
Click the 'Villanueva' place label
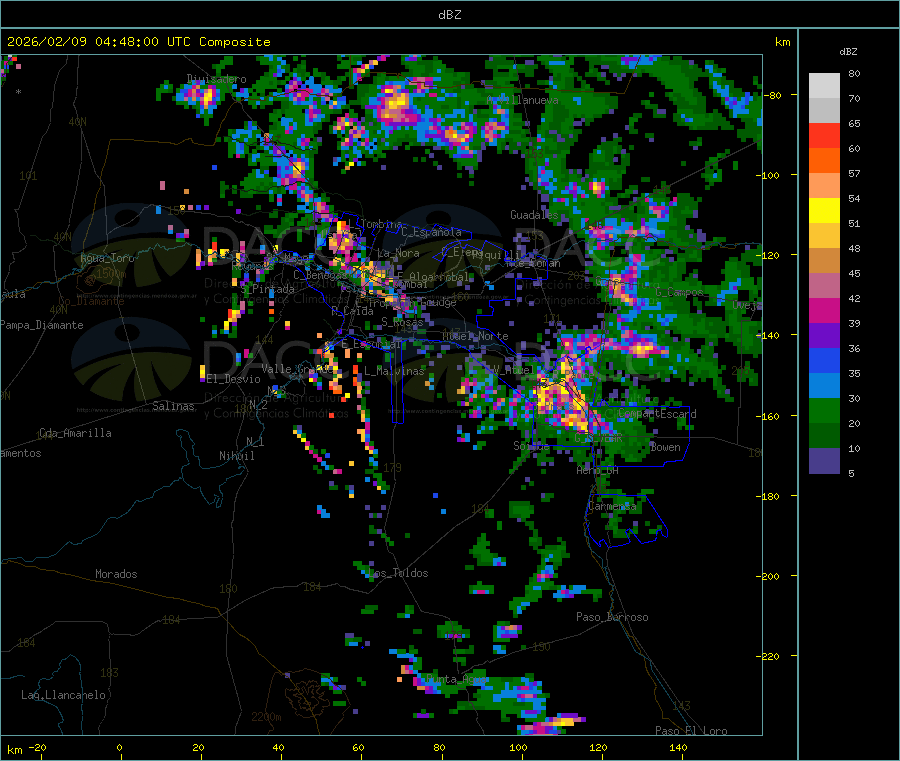pyautogui.click(x=522, y=100)
